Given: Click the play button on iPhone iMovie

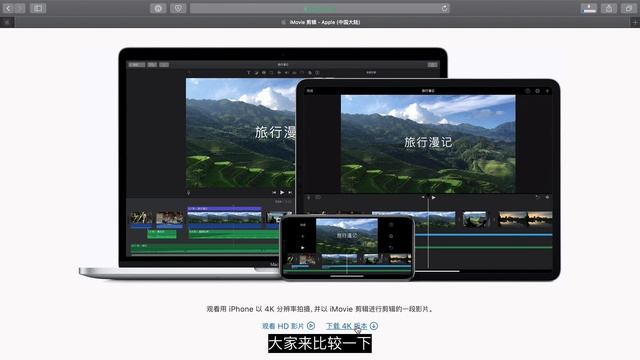Looking at the screenshot, I should tap(302, 248).
